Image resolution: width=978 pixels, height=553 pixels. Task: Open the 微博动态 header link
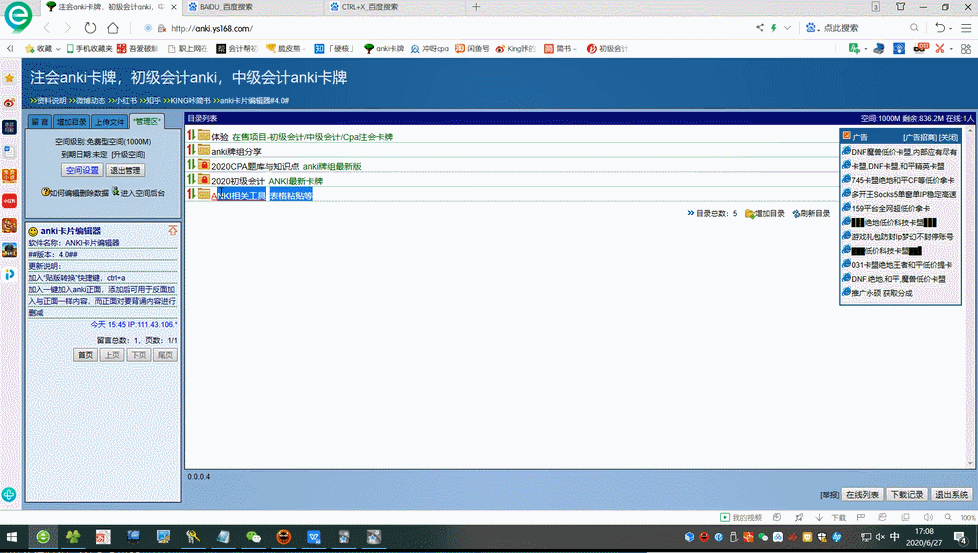[x=90, y=100]
